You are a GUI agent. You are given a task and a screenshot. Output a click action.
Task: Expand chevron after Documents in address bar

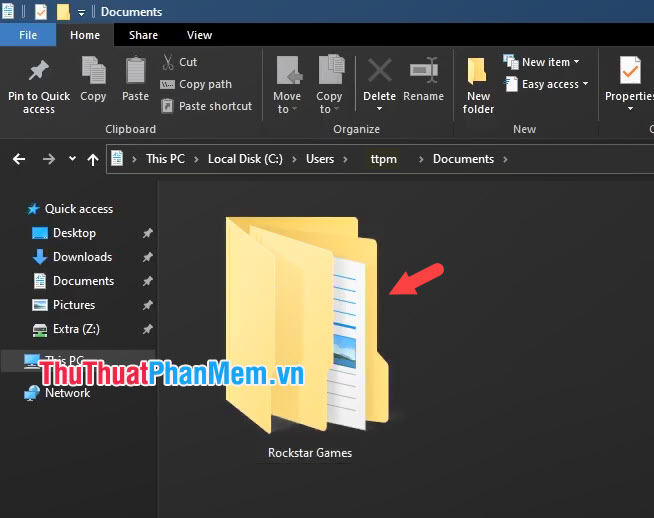pos(505,159)
